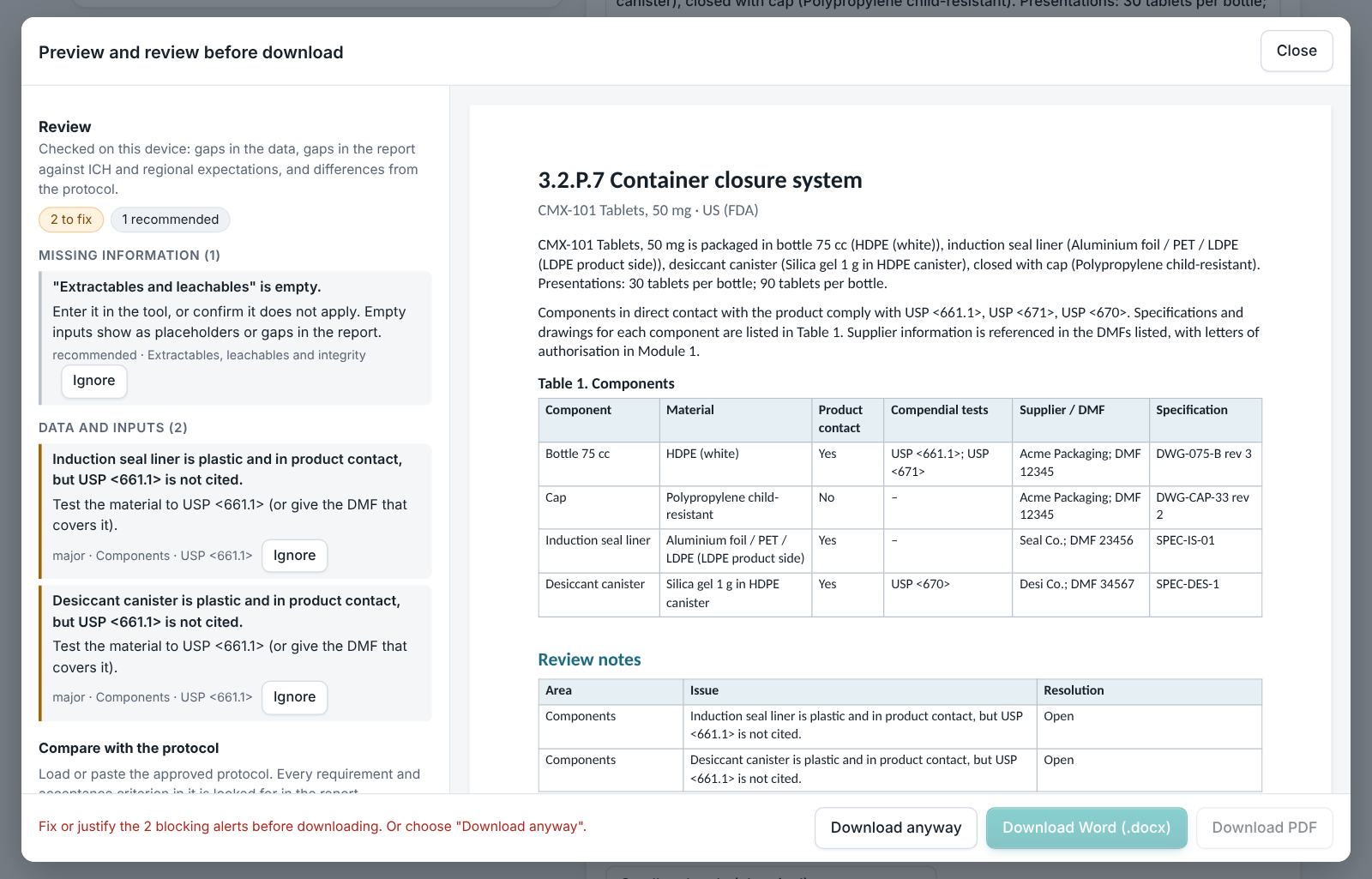Ignore the Desiccant canister alert

pyautogui.click(x=294, y=697)
